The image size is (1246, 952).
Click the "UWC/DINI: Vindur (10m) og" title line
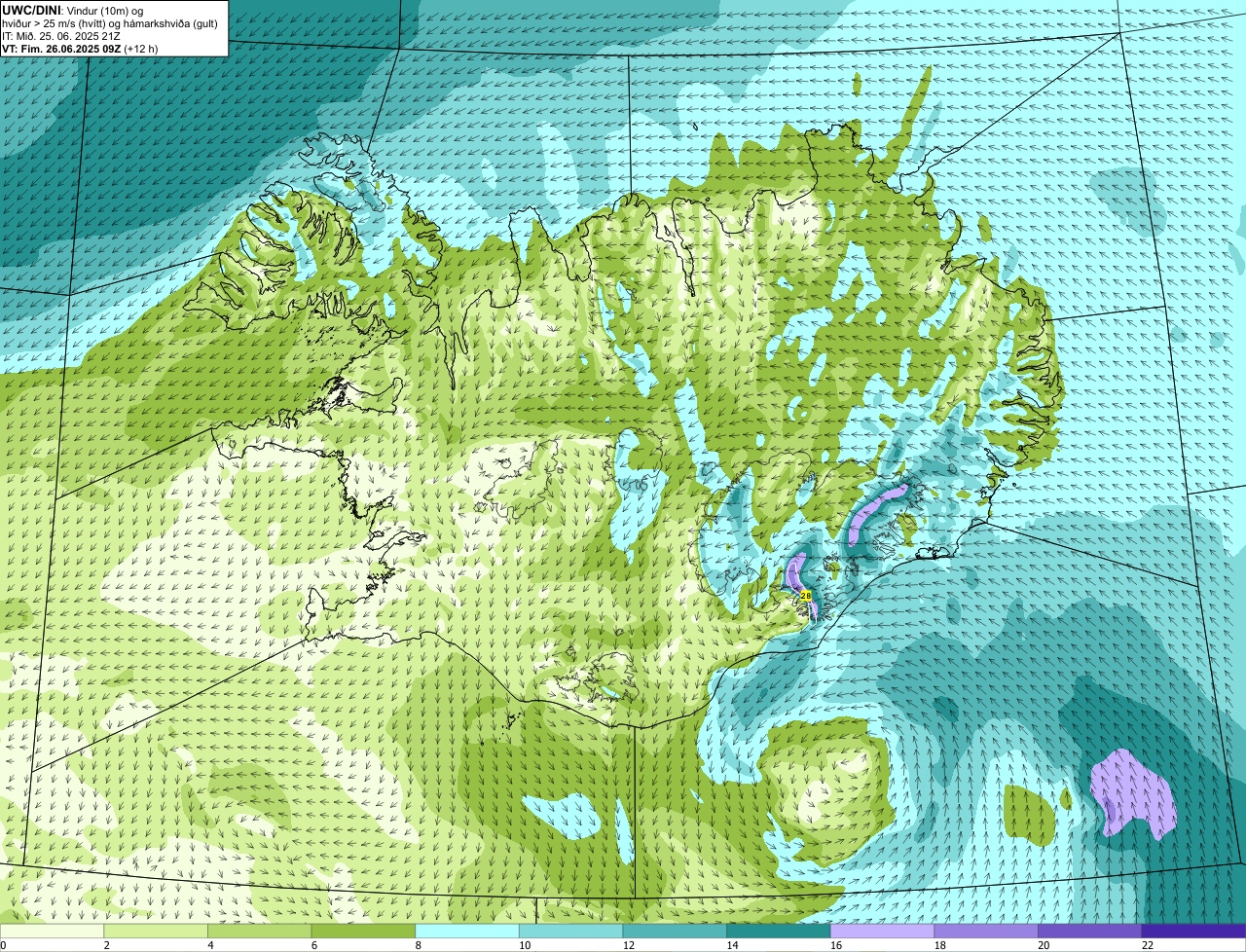coord(72,10)
